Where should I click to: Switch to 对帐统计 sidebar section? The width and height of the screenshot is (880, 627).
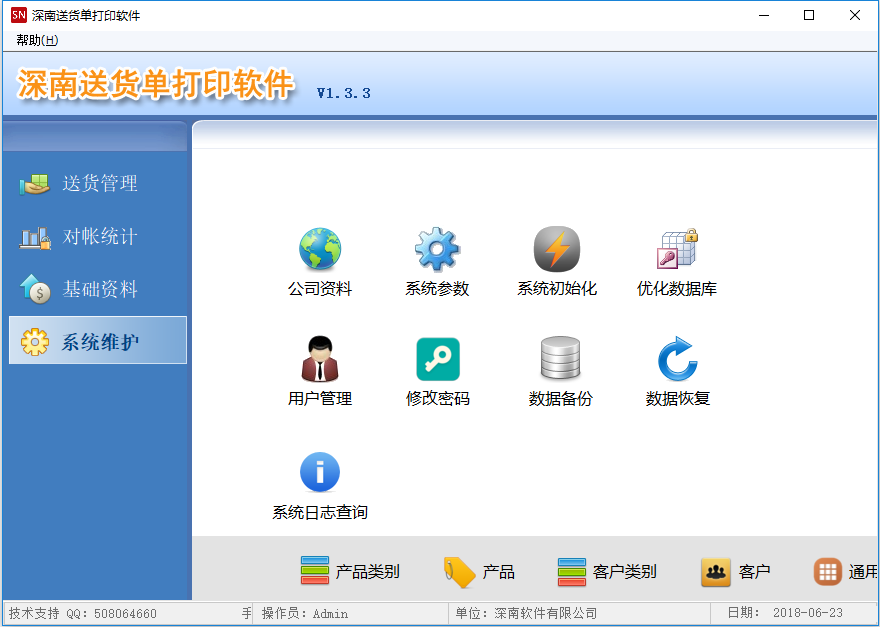click(98, 237)
